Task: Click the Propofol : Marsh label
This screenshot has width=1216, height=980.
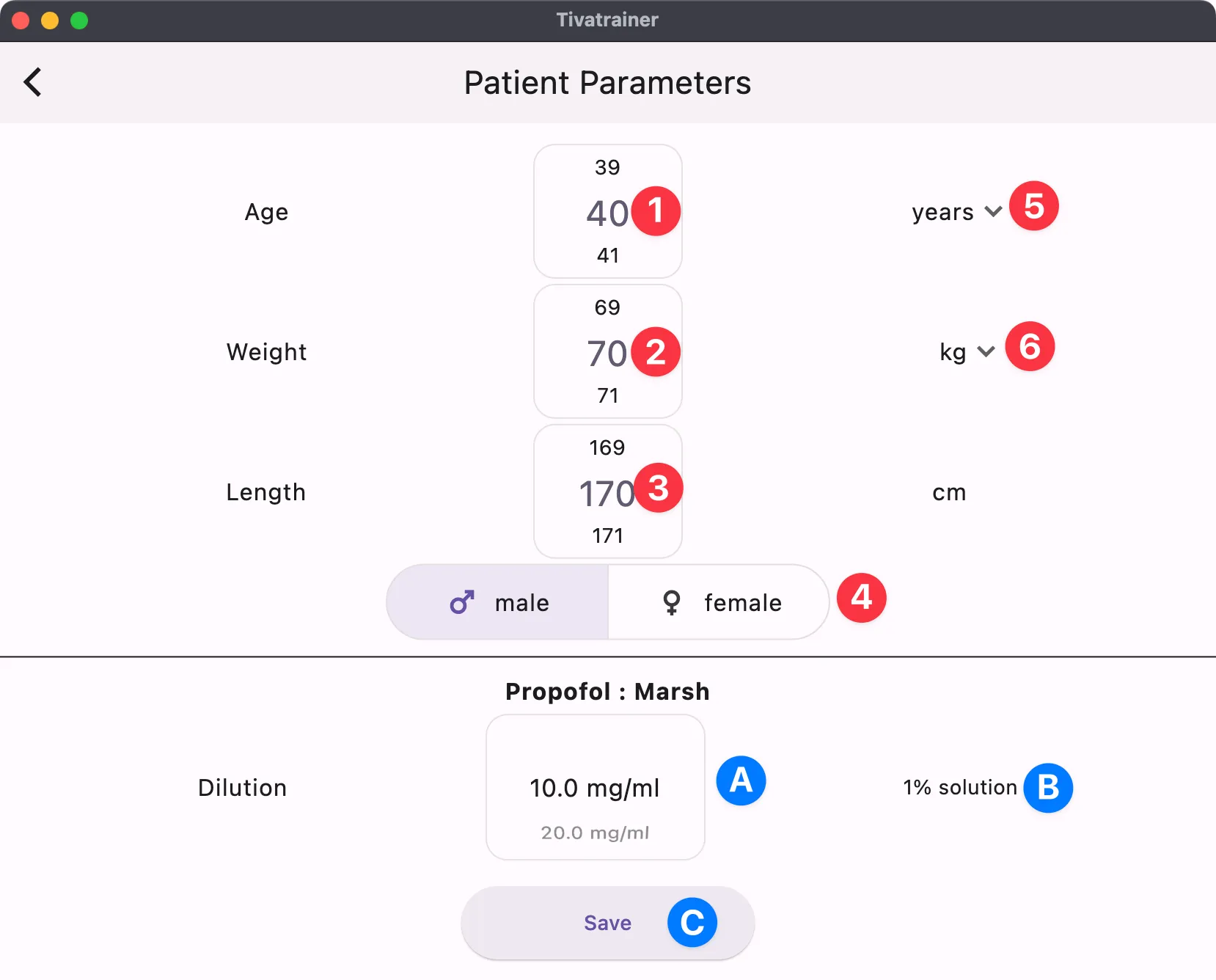Action: [607, 690]
